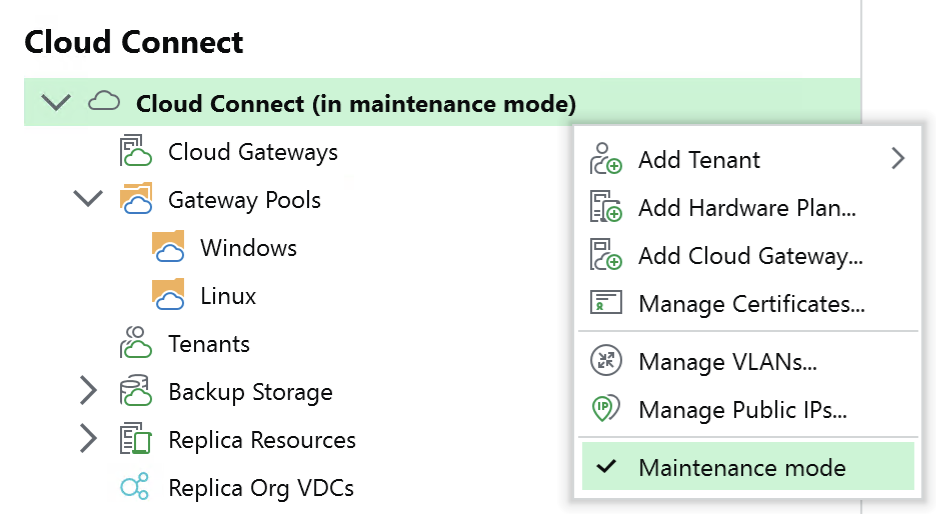Click the Linux gateway pool folder icon
Image resolution: width=936 pixels, height=514 pixels.
coord(168,294)
